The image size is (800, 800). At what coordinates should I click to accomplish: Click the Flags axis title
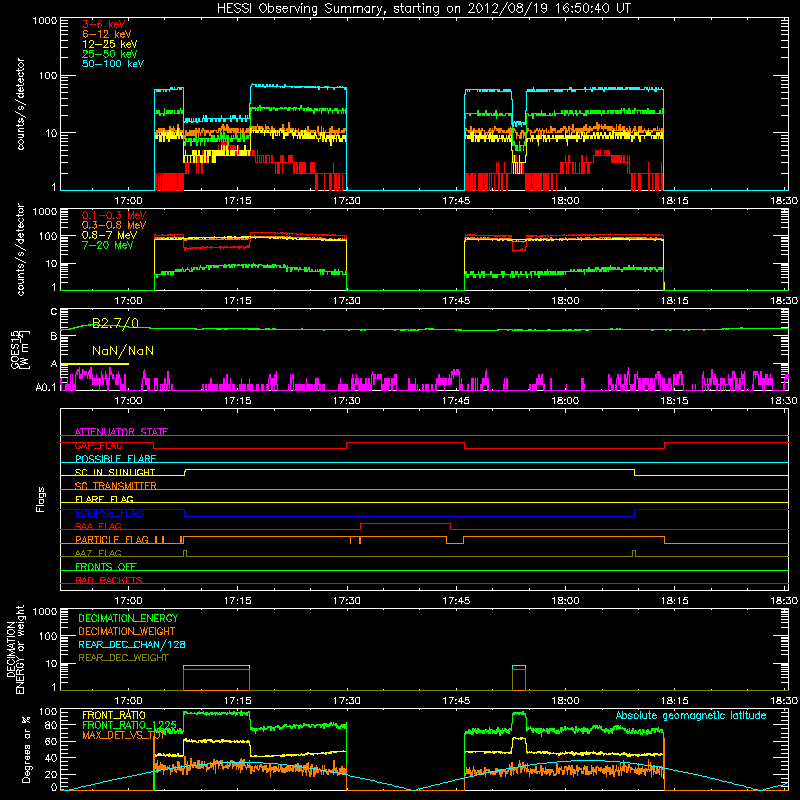pyautogui.click(x=41, y=499)
